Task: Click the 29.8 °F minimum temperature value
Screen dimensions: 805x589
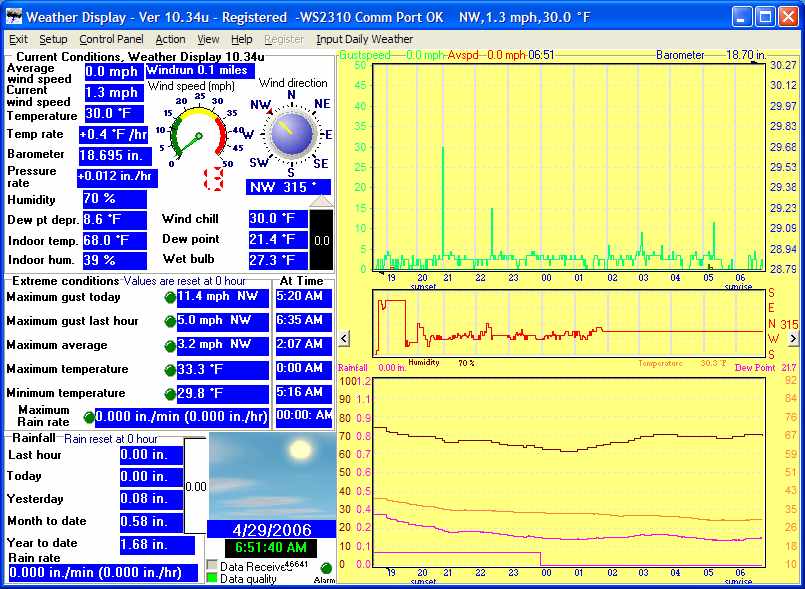Action: (x=223, y=394)
